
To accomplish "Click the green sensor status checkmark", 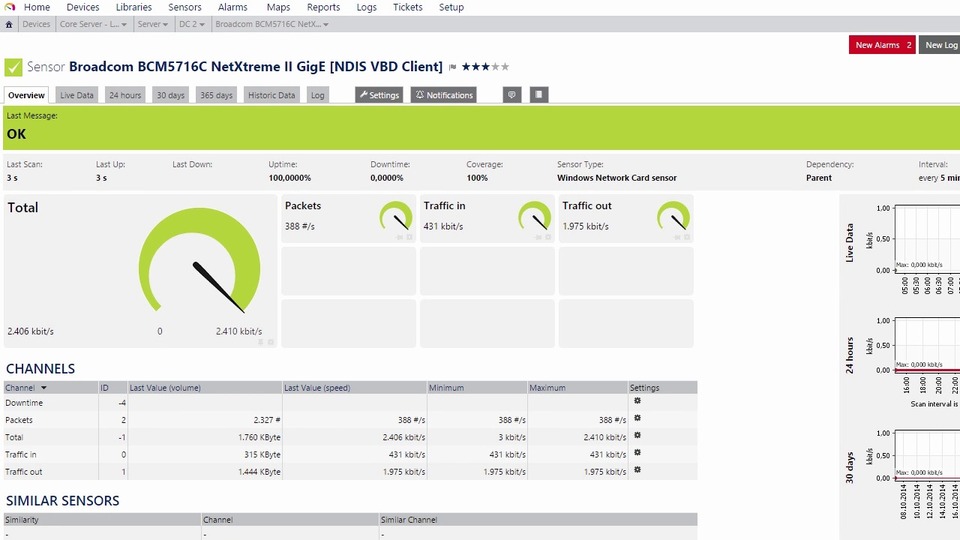I will (x=13, y=67).
